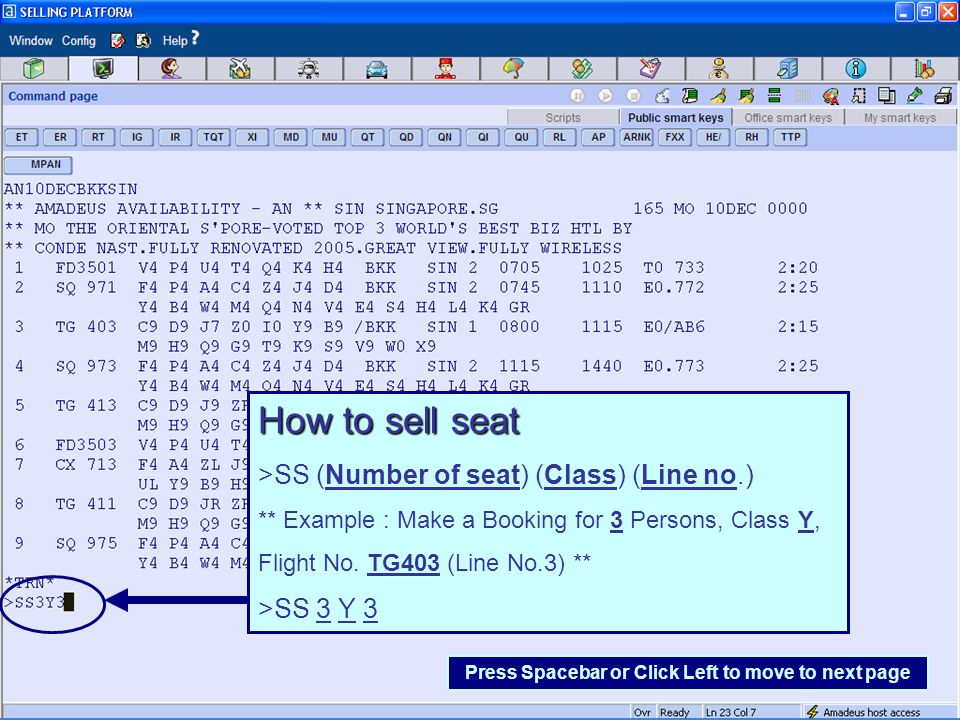Click the QI smart key
960x720 pixels.
coord(483,137)
